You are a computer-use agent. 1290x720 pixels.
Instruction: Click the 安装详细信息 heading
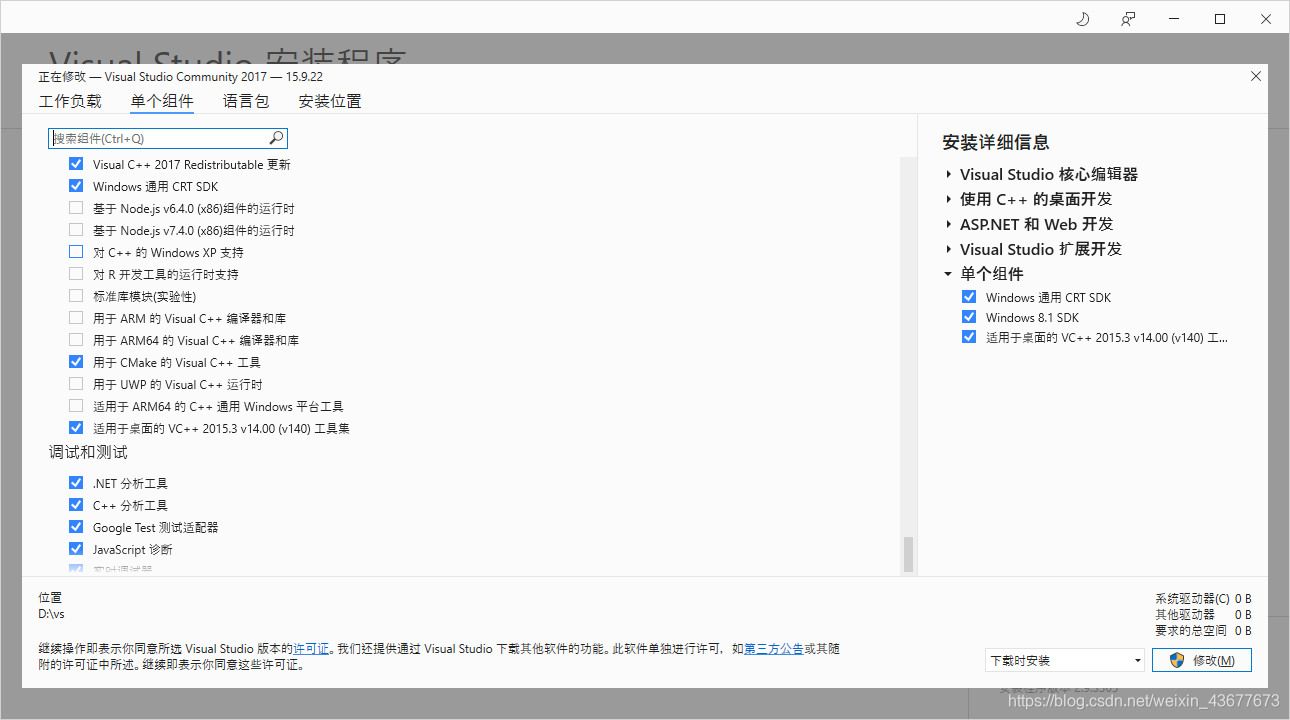click(996, 142)
